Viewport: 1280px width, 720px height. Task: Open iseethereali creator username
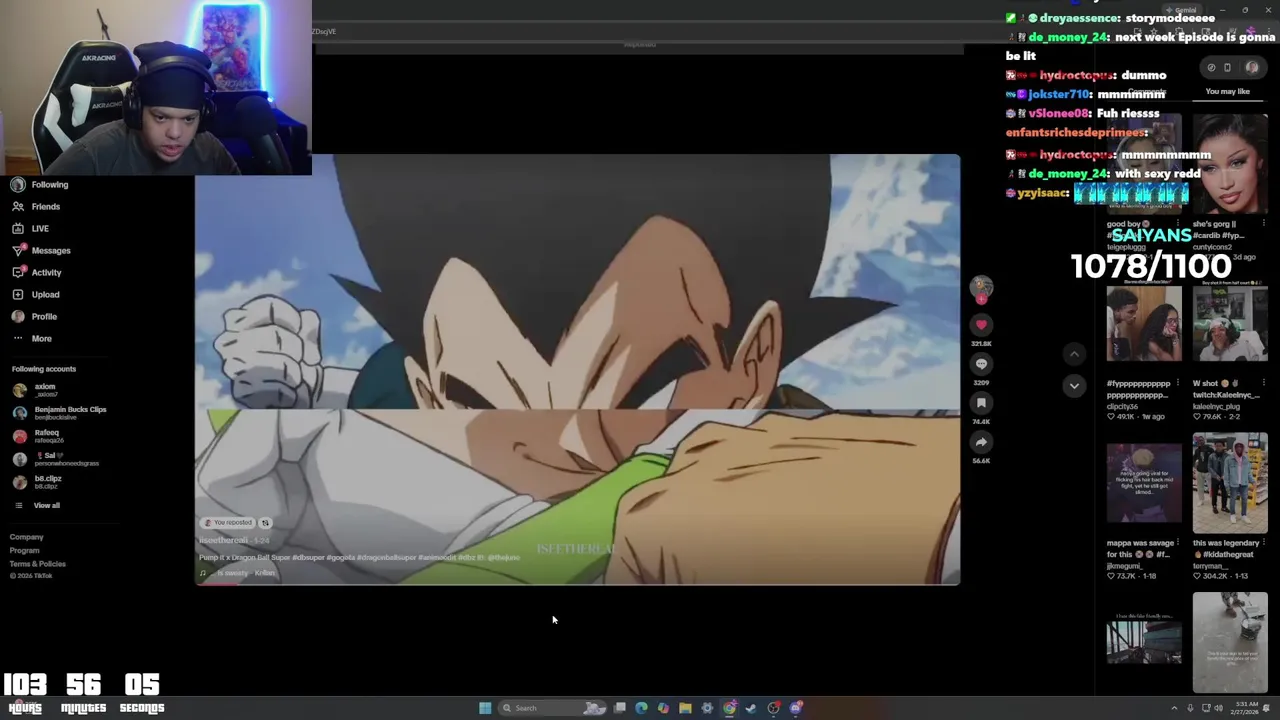point(223,540)
